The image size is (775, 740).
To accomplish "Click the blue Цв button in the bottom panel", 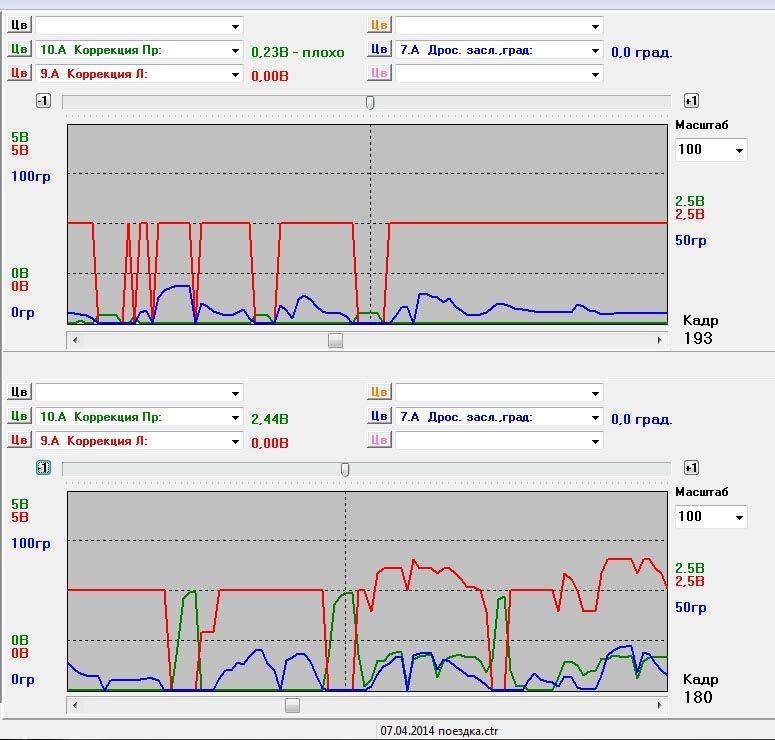I will pyautogui.click(x=379, y=417).
